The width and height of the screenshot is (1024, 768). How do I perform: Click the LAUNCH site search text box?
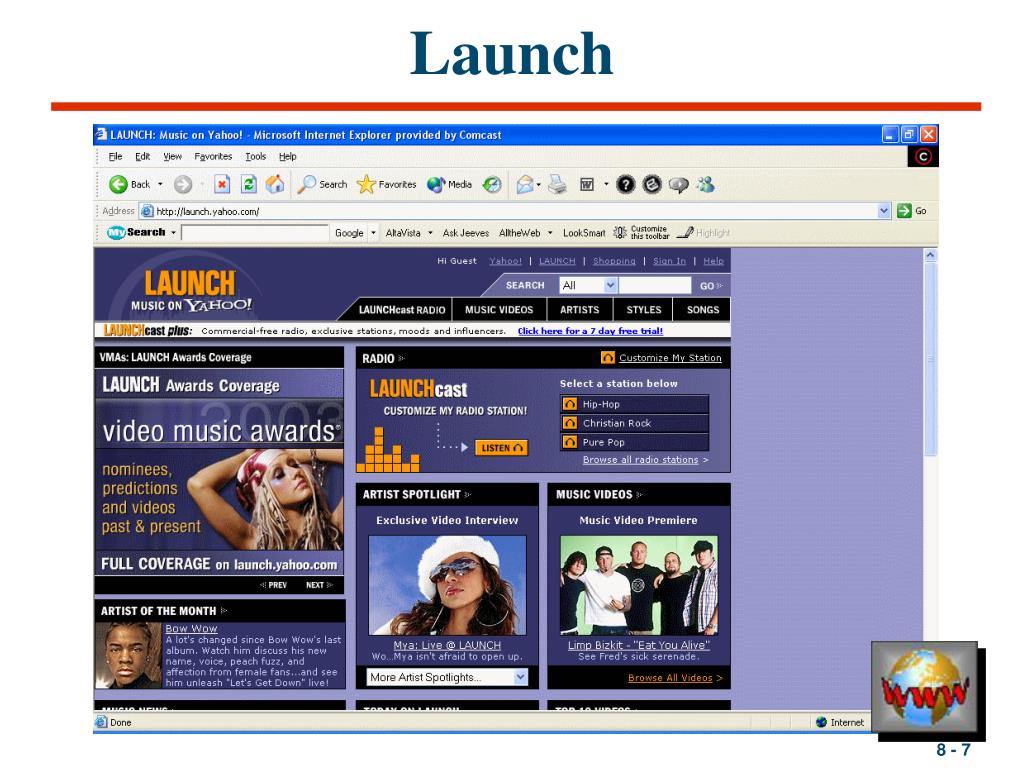[x=654, y=285]
